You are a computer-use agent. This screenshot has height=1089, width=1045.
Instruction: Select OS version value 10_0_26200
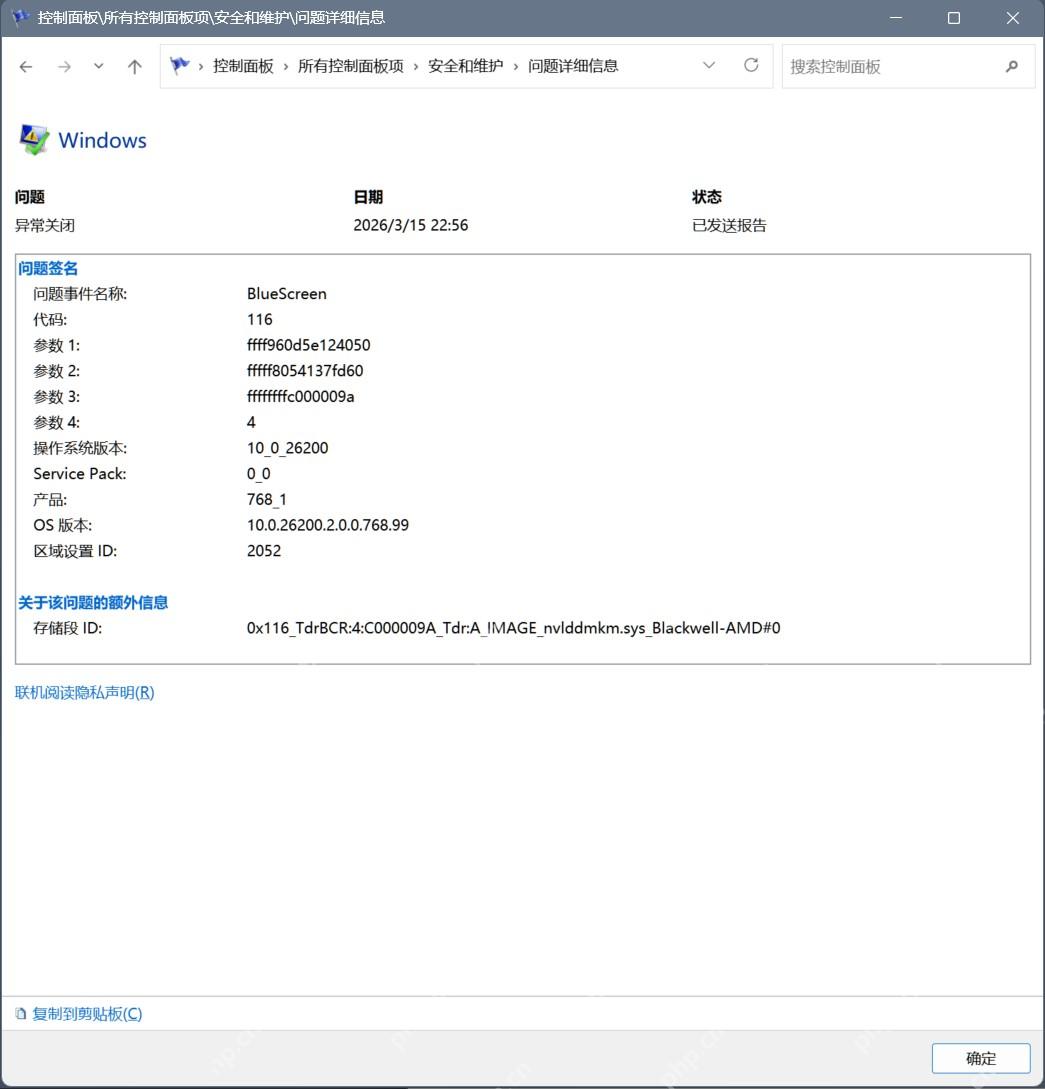click(x=287, y=448)
